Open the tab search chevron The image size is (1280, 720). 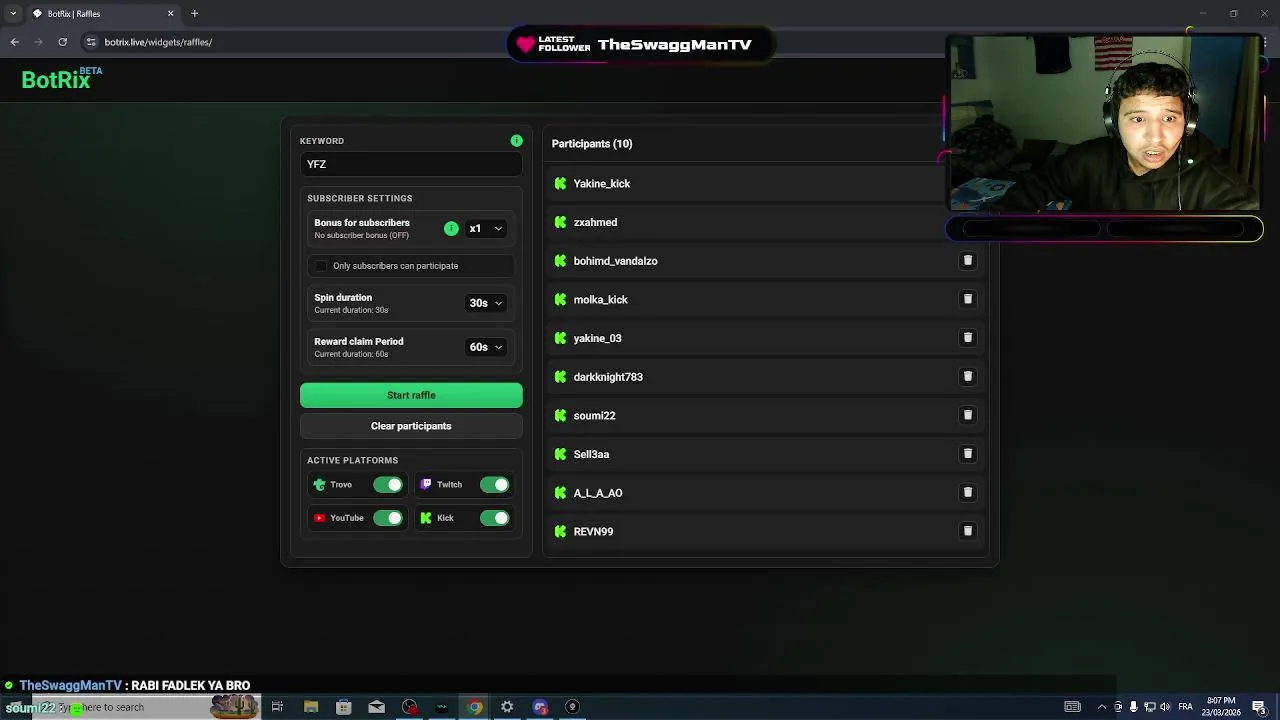point(13,14)
